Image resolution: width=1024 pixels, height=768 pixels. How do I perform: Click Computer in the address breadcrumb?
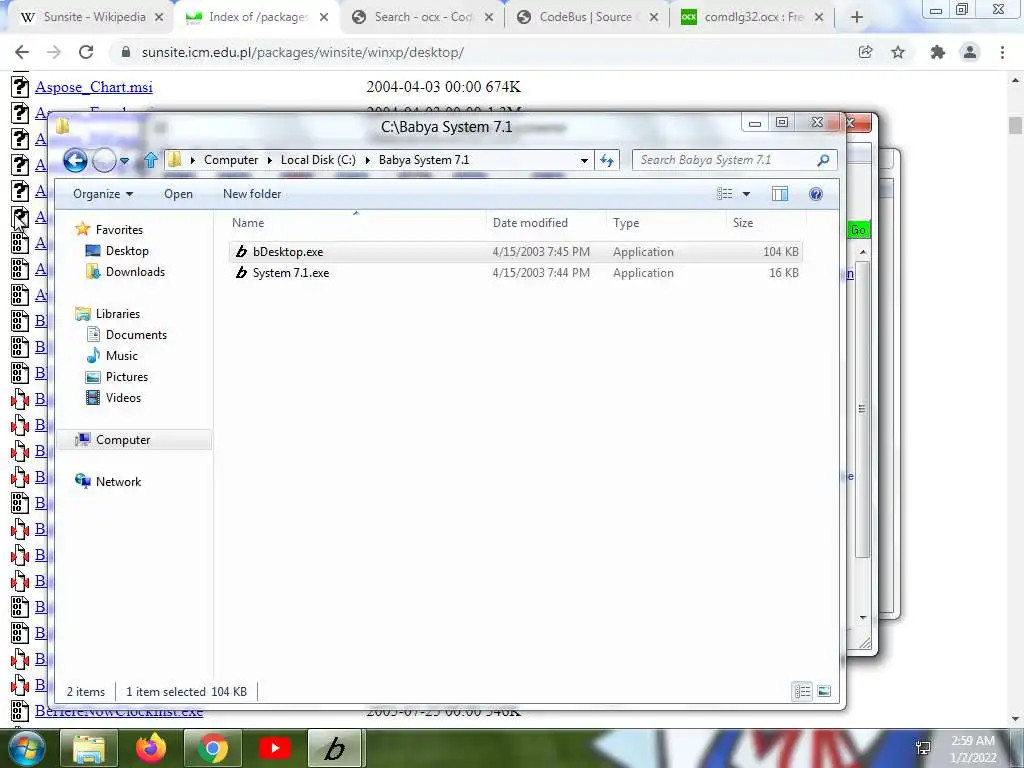coord(231,160)
